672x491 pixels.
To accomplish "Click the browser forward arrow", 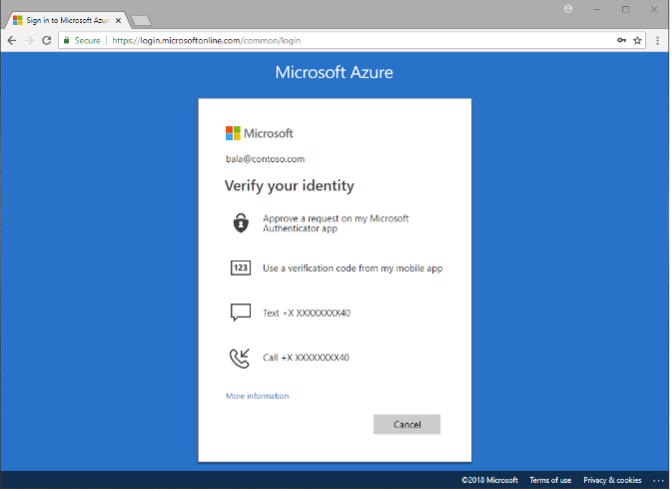I will click(29, 41).
